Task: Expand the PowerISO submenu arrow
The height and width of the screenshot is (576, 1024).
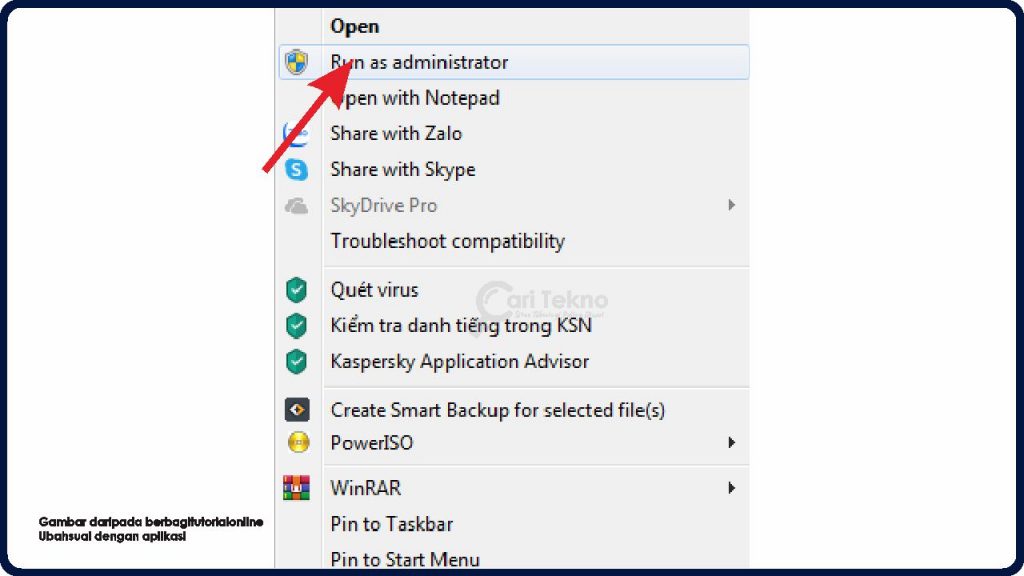Action: [732, 442]
